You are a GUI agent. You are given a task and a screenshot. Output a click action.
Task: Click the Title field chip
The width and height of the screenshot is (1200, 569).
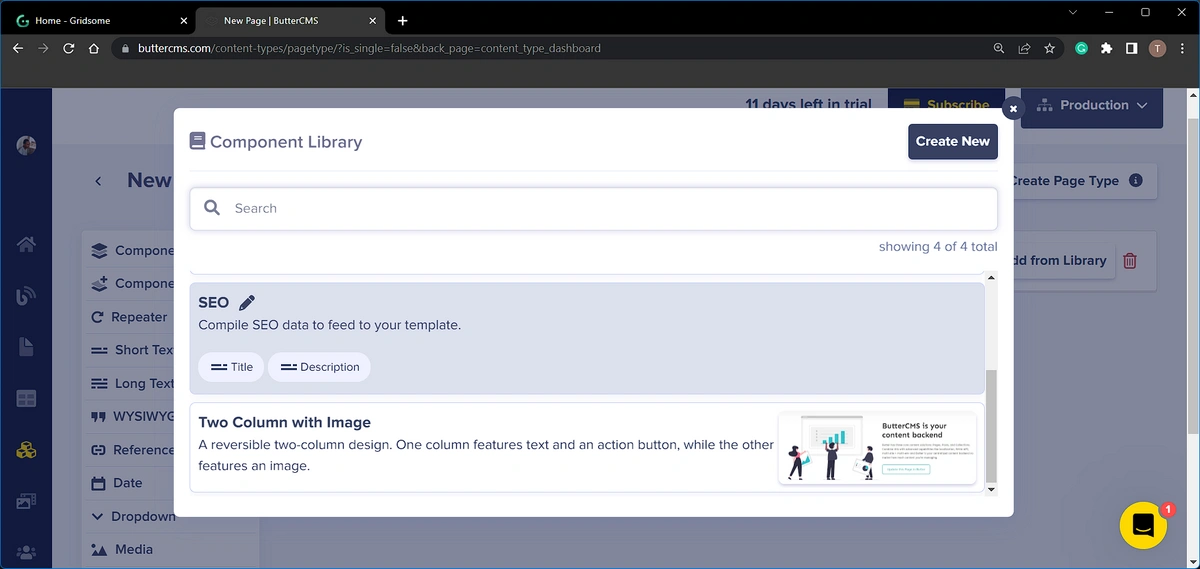coord(231,367)
